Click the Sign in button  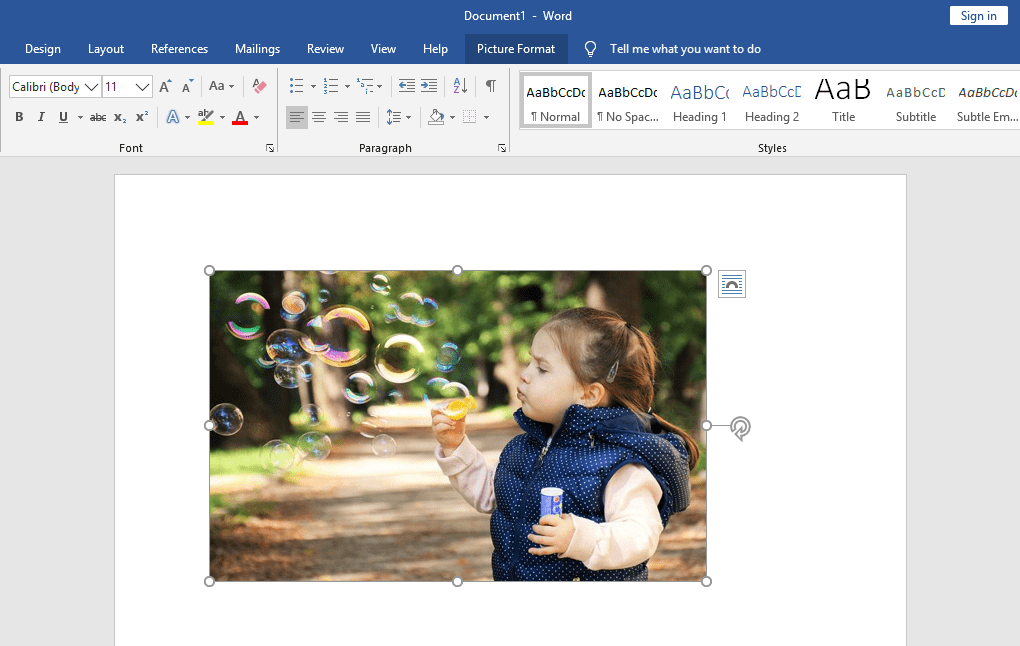pos(978,15)
